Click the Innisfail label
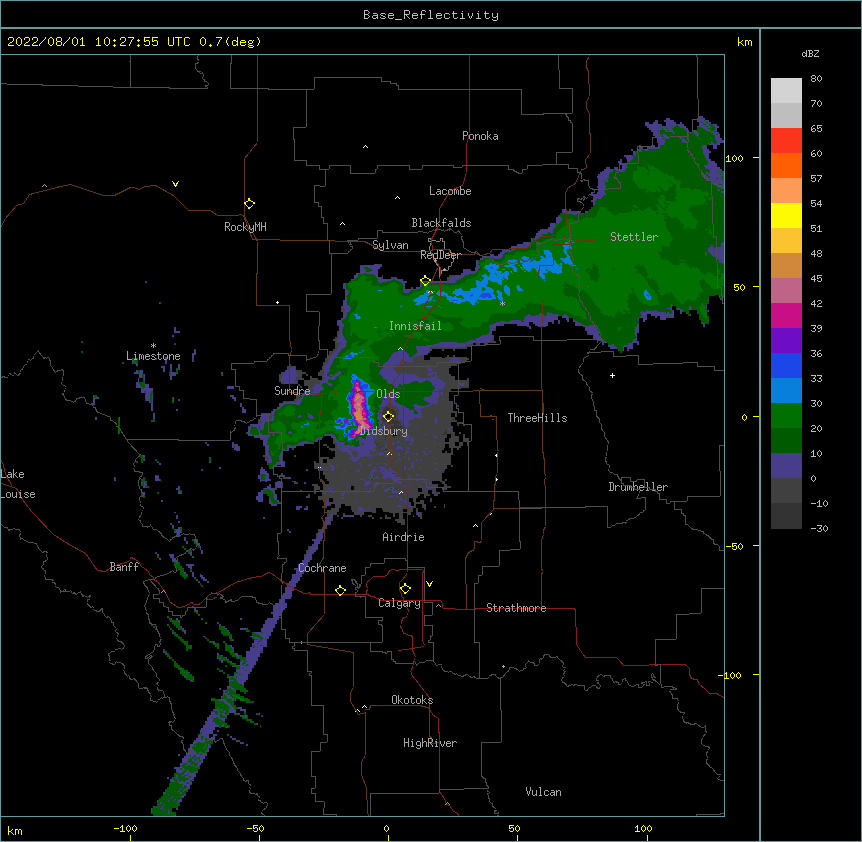This screenshot has width=862, height=842. (x=415, y=326)
